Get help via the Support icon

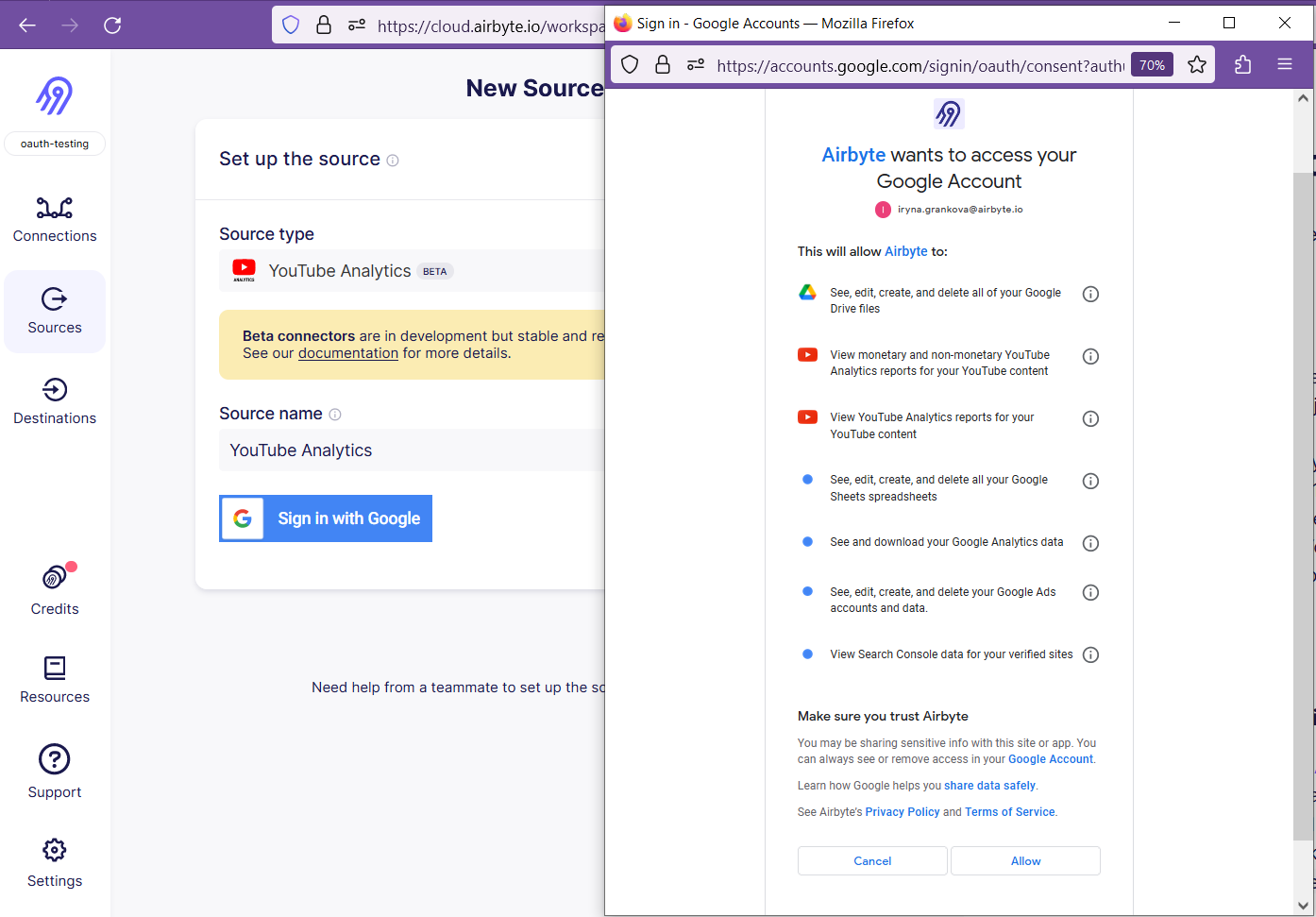(x=54, y=773)
